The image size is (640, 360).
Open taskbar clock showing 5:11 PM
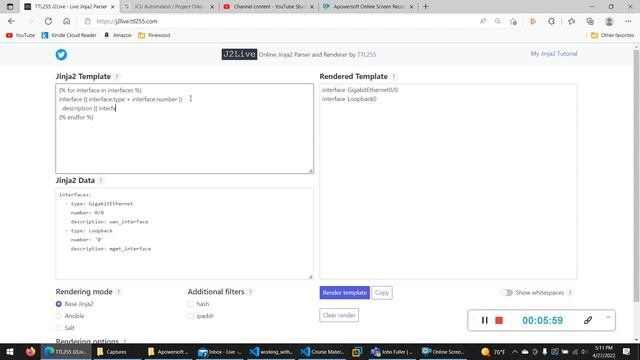tap(604, 352)
